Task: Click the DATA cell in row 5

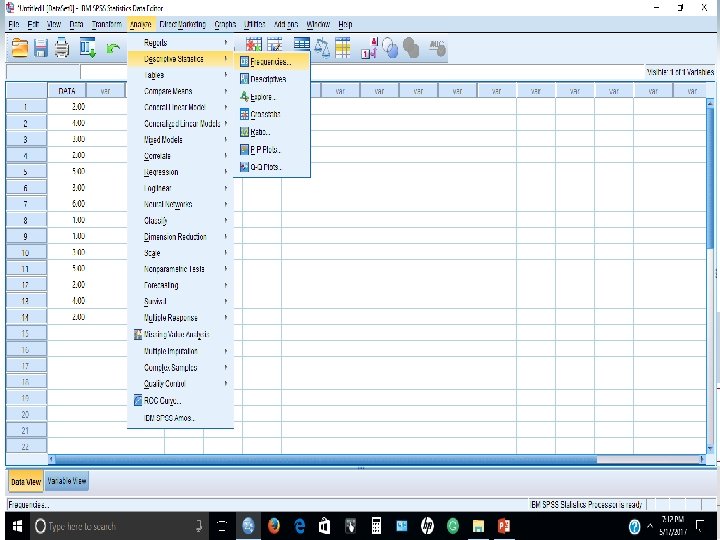Action: pyautogui.click(x=67, y=171)
